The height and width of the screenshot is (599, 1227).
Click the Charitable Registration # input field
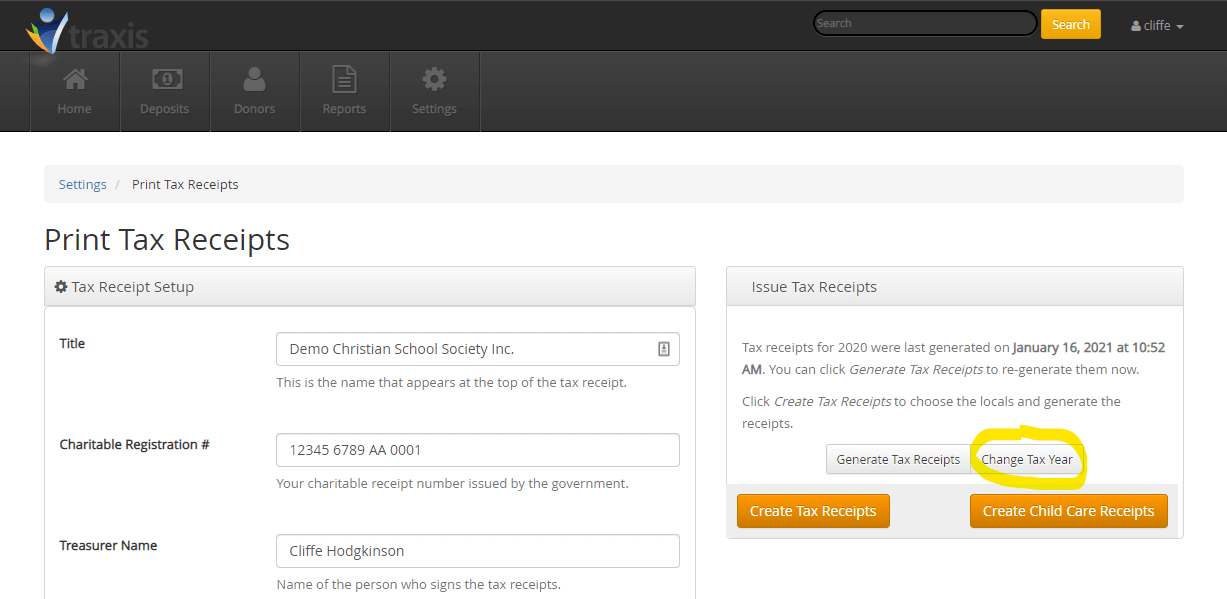coord(478,450)
